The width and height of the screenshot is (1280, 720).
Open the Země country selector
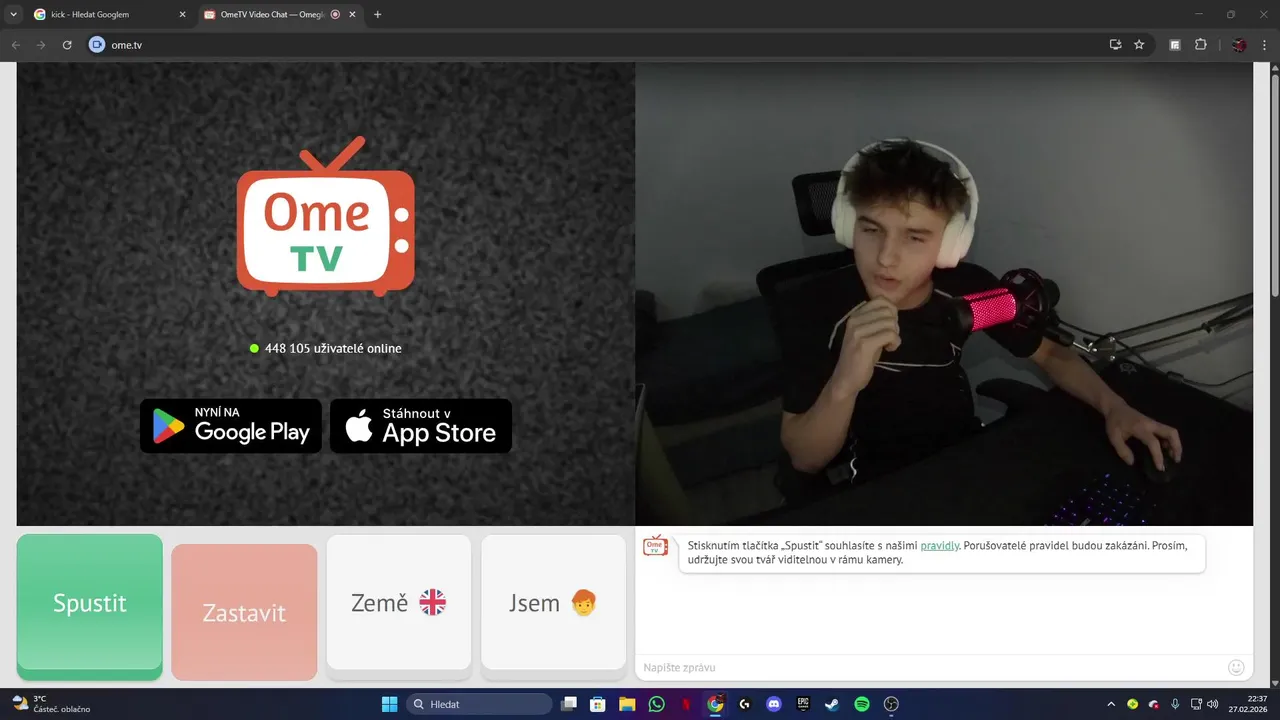point(399,603)
